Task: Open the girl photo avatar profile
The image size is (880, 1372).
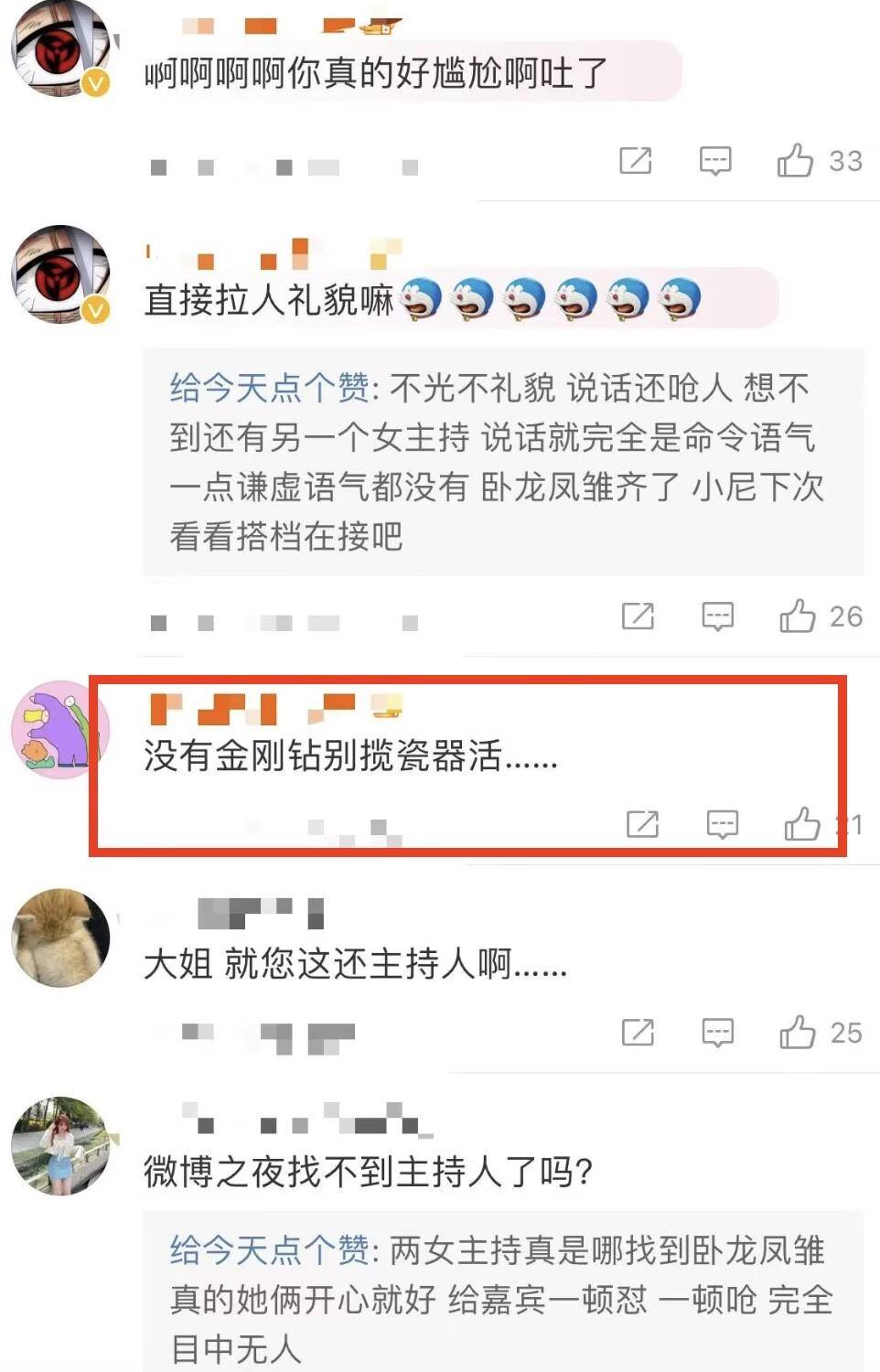Action: tap(60, 1146)
